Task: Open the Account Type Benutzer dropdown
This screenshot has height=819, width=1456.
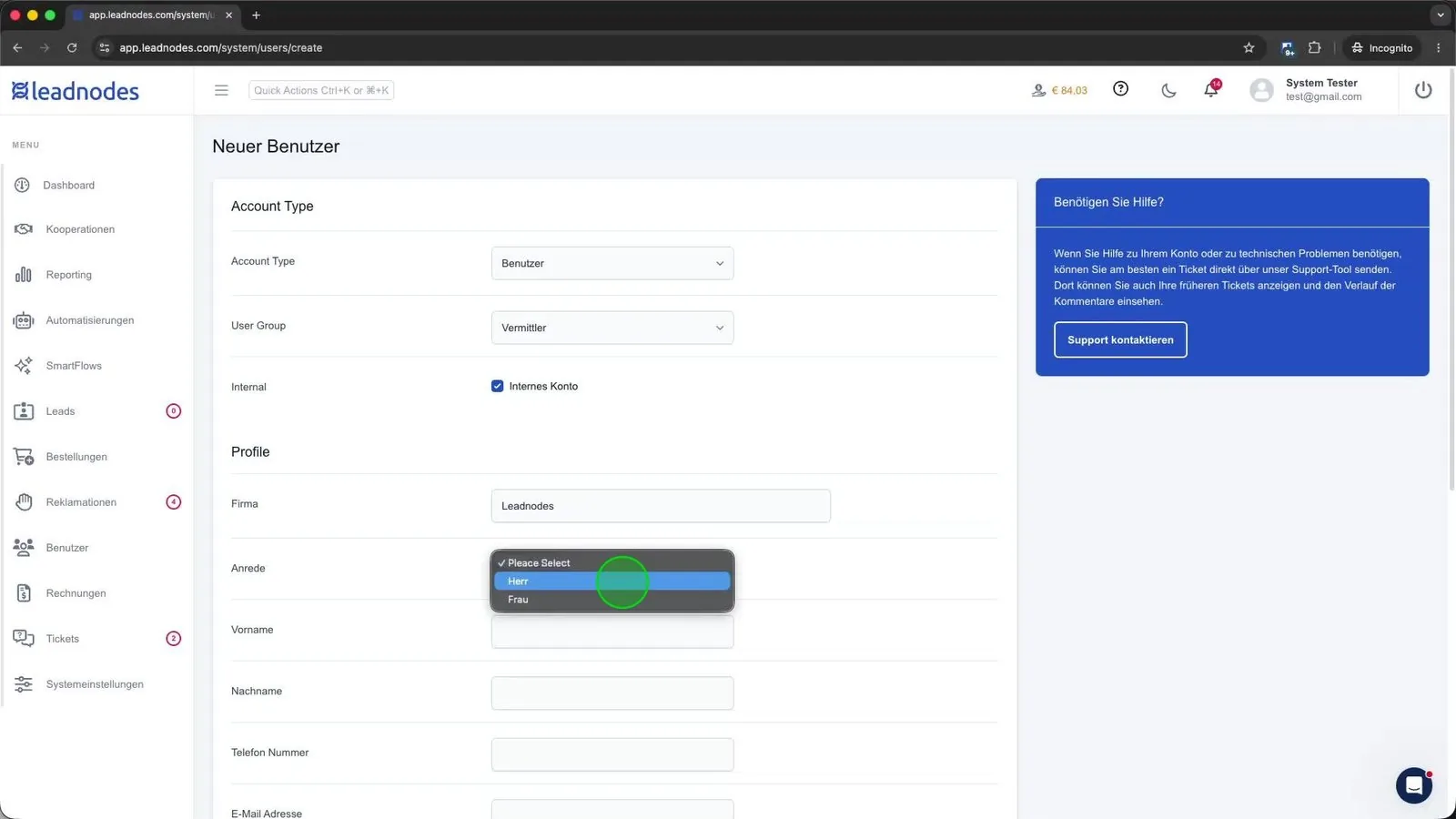Action: [612, 263]
